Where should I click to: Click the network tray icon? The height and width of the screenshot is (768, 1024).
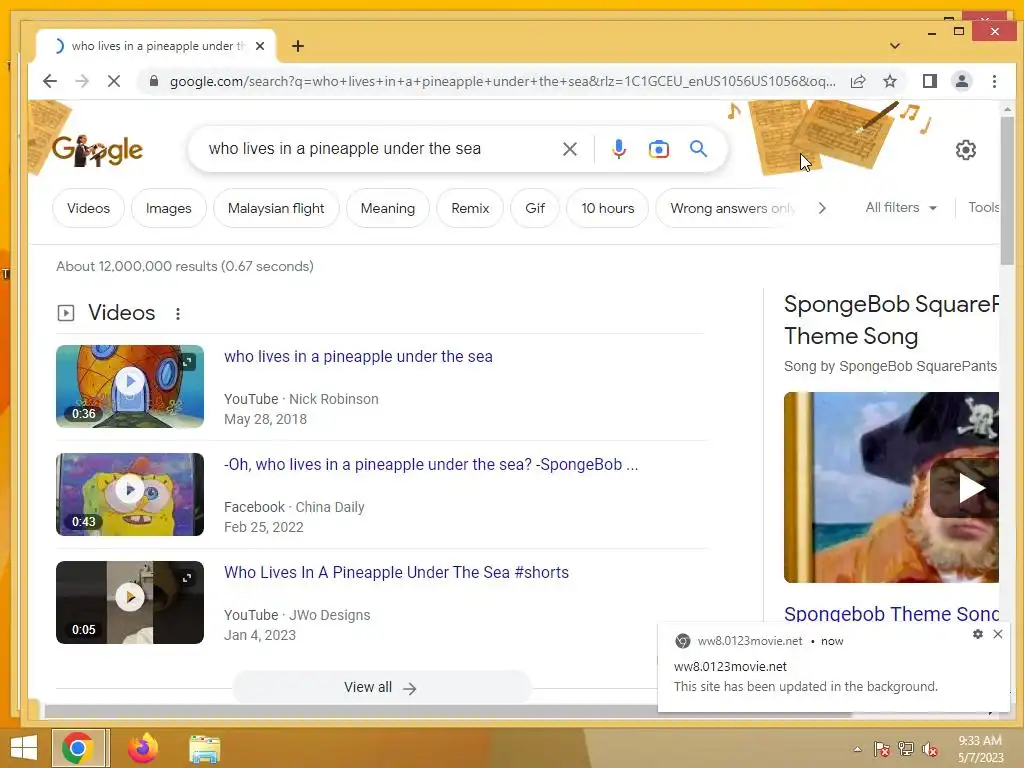click(x=905, y=749)
